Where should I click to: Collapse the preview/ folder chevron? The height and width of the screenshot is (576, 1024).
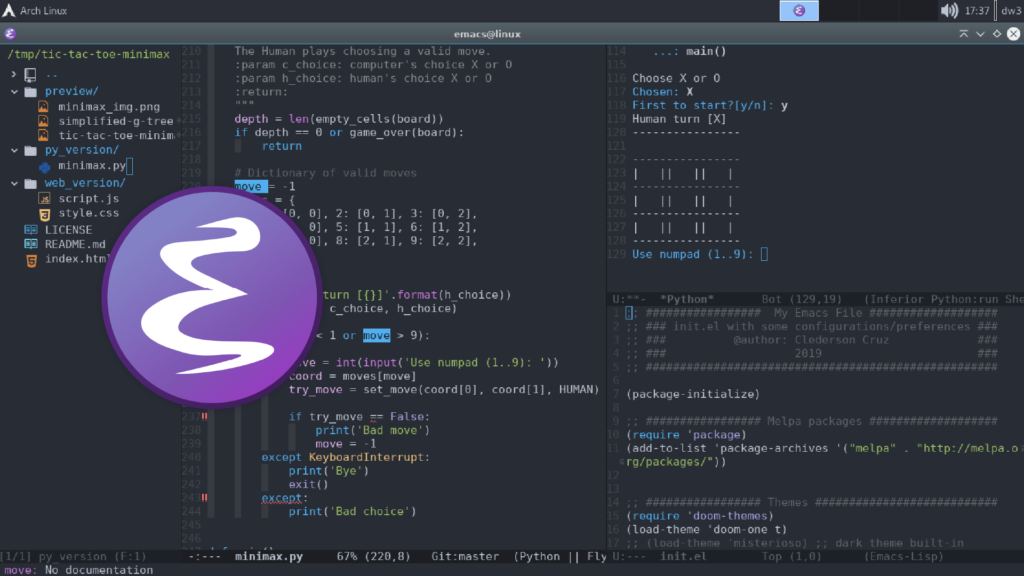pyautogui.click(x=14, y=91)
